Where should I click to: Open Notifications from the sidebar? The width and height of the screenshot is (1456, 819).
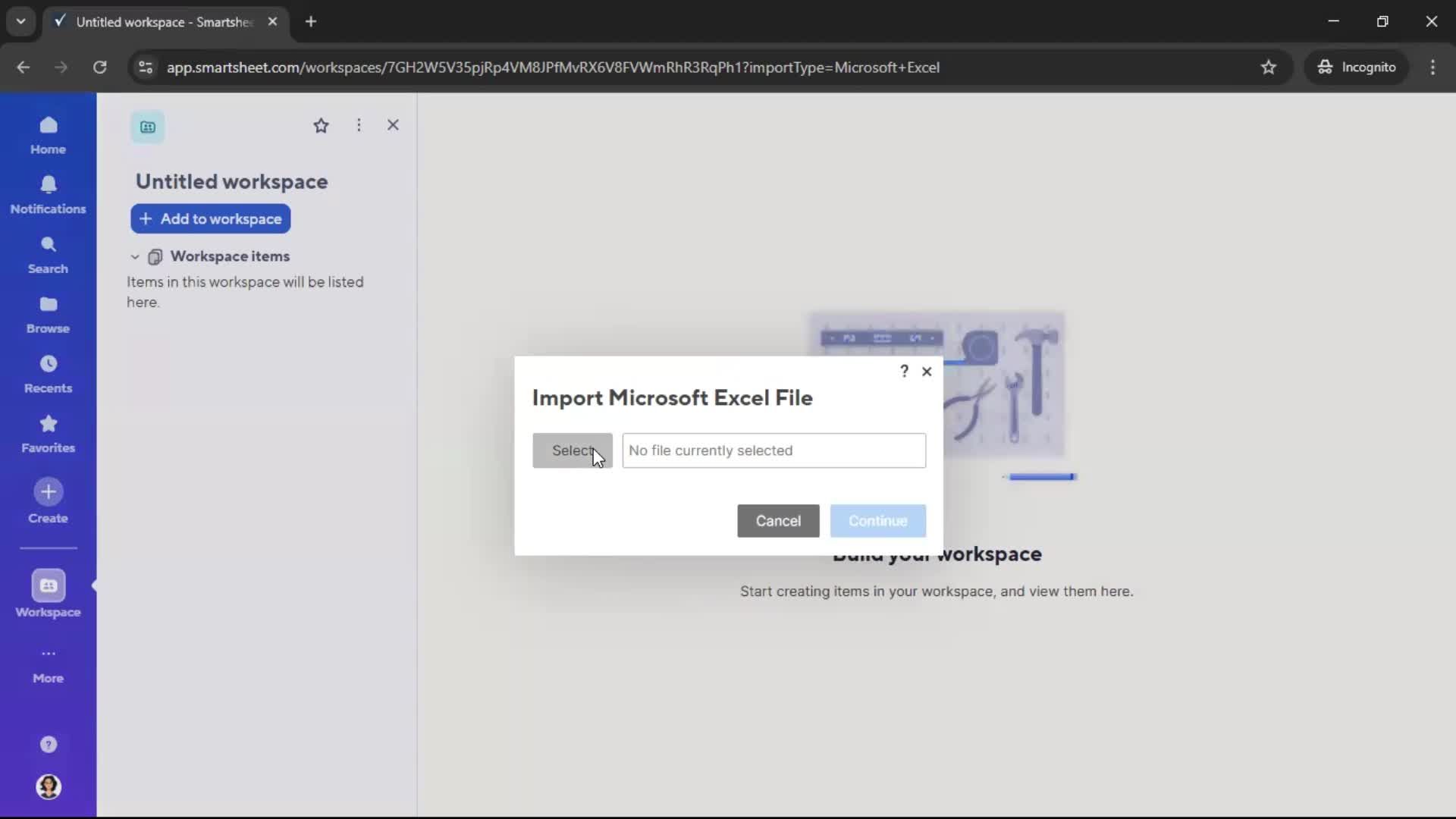(x=48, y=195)
